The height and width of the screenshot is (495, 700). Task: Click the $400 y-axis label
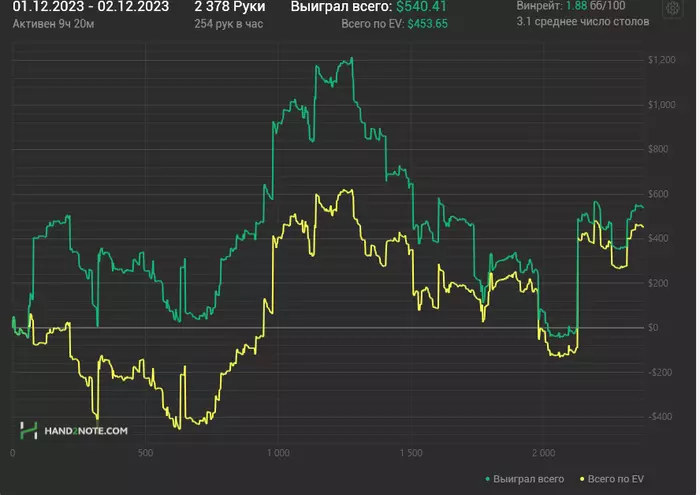point(658,238)
